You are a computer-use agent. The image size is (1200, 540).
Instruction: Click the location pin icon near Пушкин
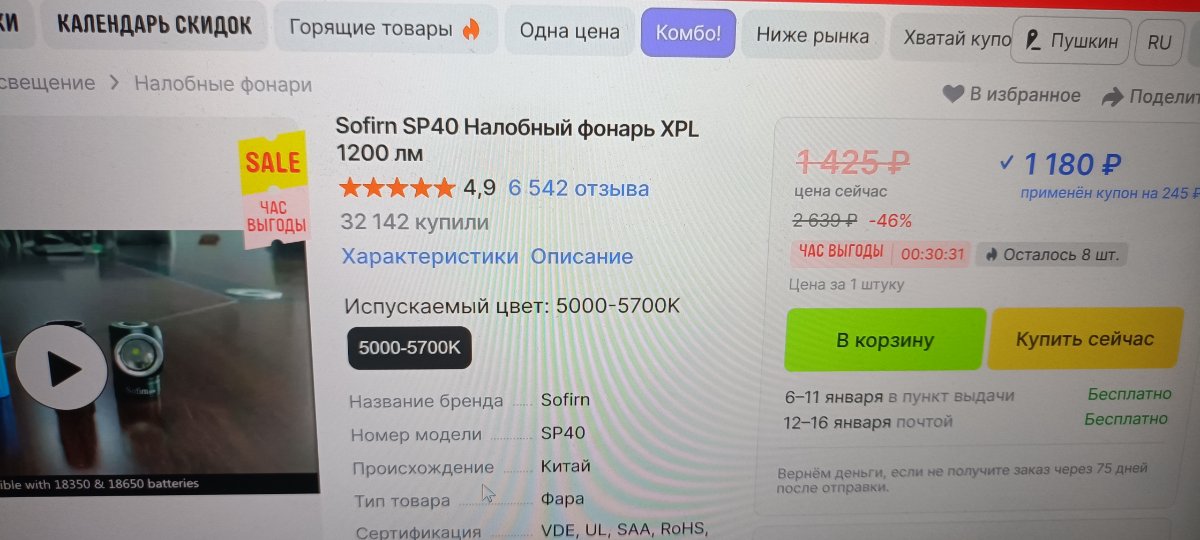point(1034,42)
